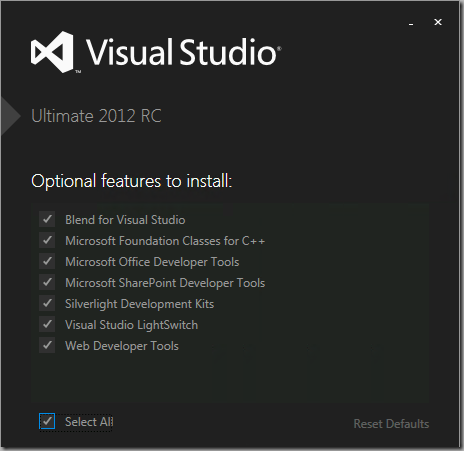Screen dimensions: 464x451
Task: Click 'Microsoft Office Developer Tools' label
Action: (152, 262)
